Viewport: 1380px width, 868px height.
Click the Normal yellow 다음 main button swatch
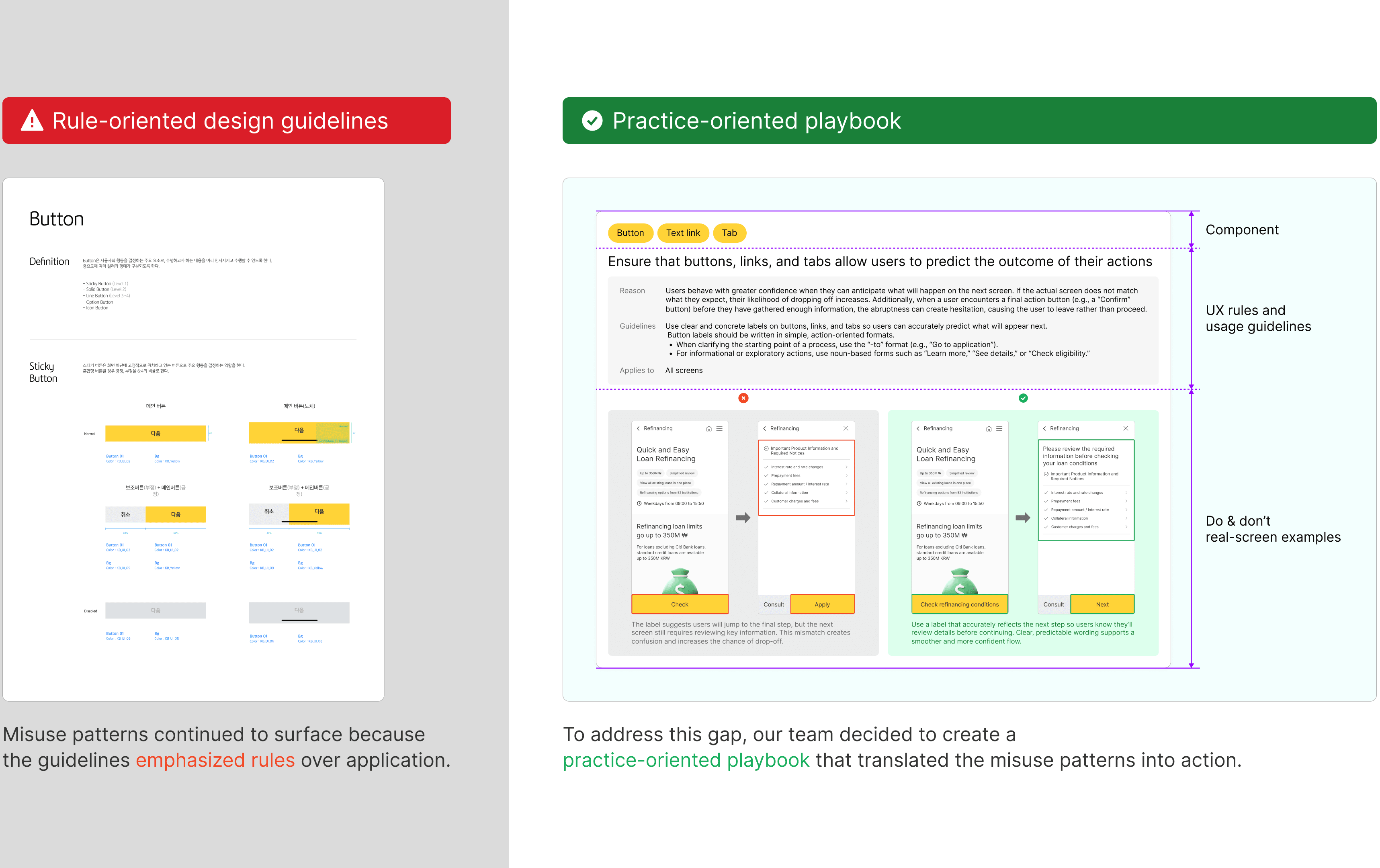click(x=155, y=434)
